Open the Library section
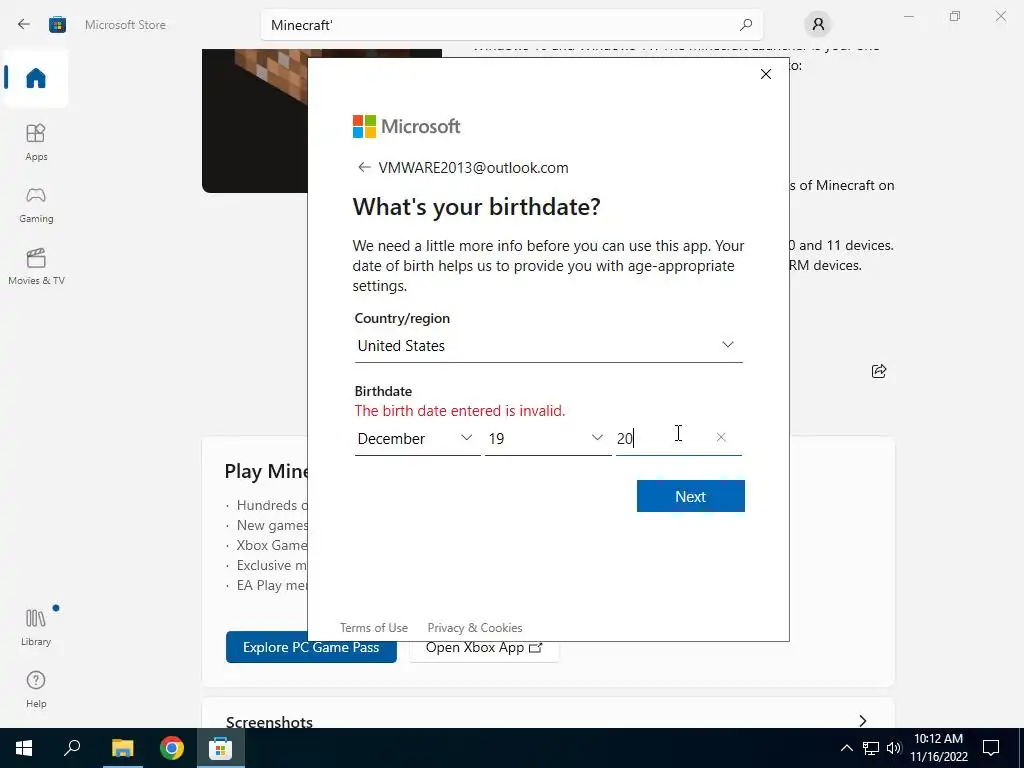The width and height of the screenshot is (1024, 768). point(36,627)
